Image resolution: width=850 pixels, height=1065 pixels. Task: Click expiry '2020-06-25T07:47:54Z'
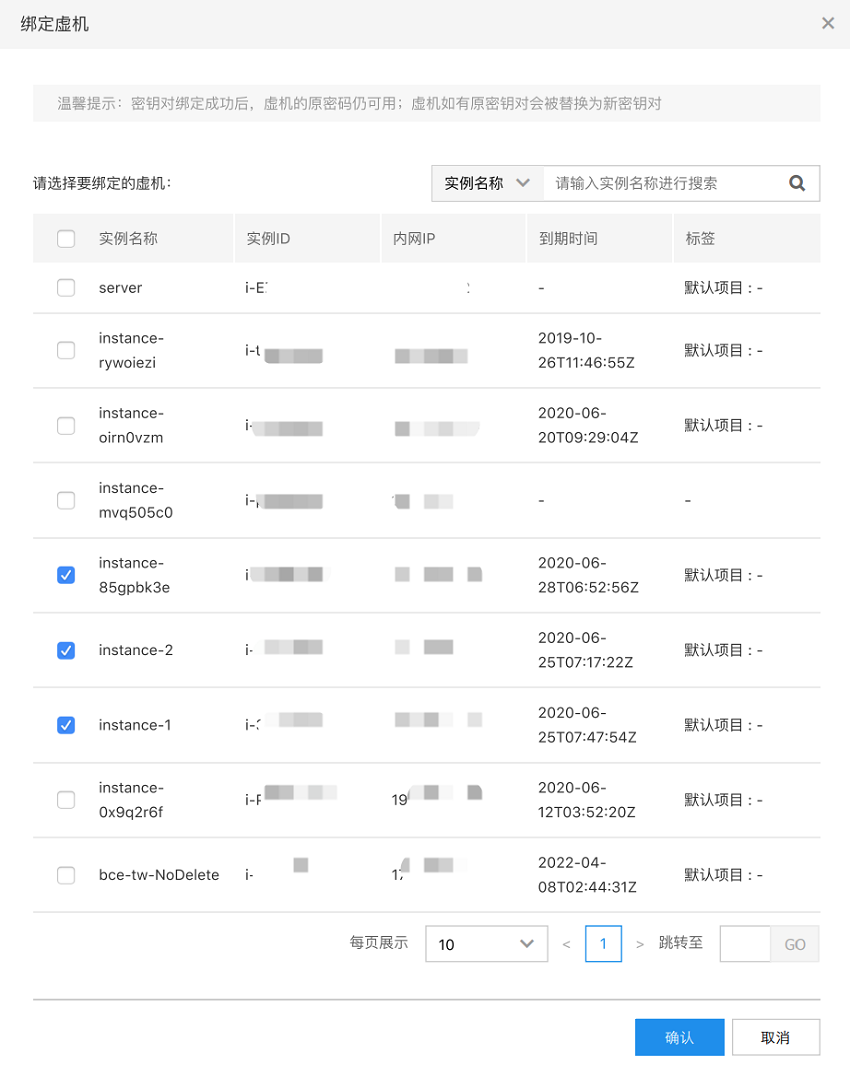tap(588, 725)
